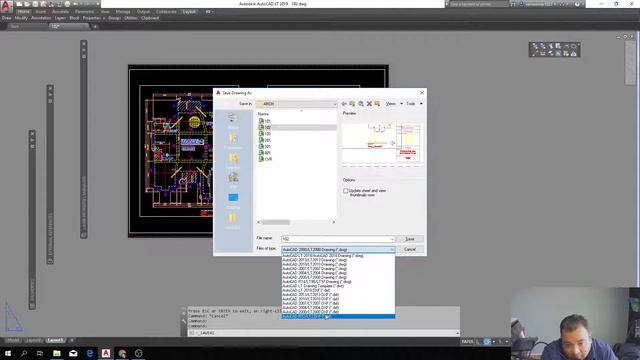Image resolution: width=640 pixels, height=360 pixels.
Task: Select last folder shortcut in places sidebar
Action: [233, 220]
